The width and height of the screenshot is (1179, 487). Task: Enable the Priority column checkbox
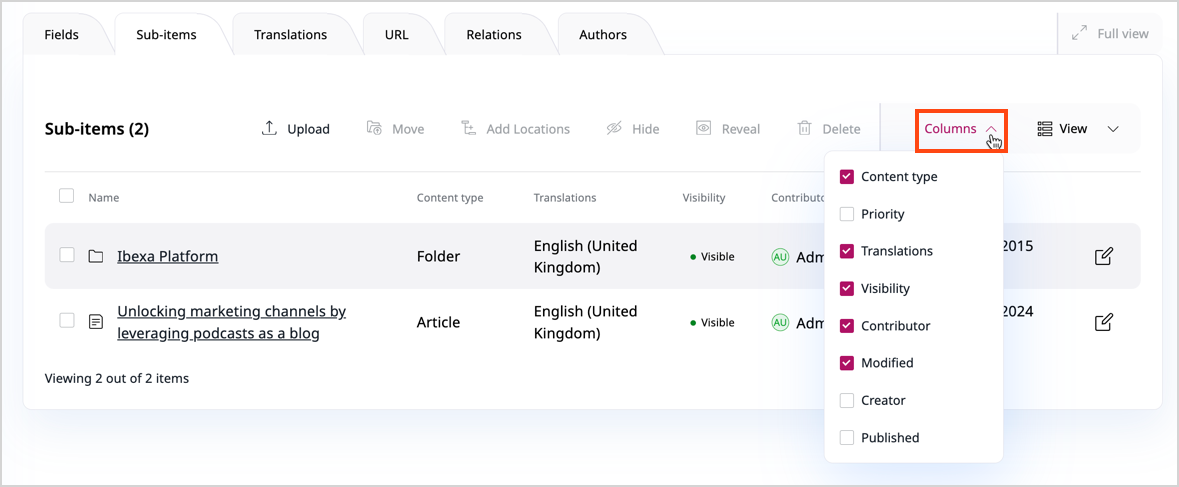tap(847, 214)
